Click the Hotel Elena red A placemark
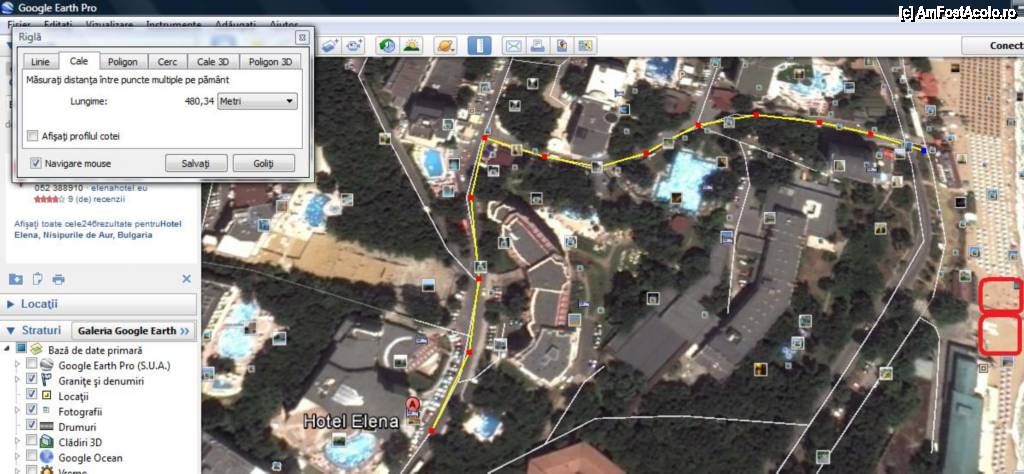1024x474 pixels. pyautogui.click(x=412, y=405)
